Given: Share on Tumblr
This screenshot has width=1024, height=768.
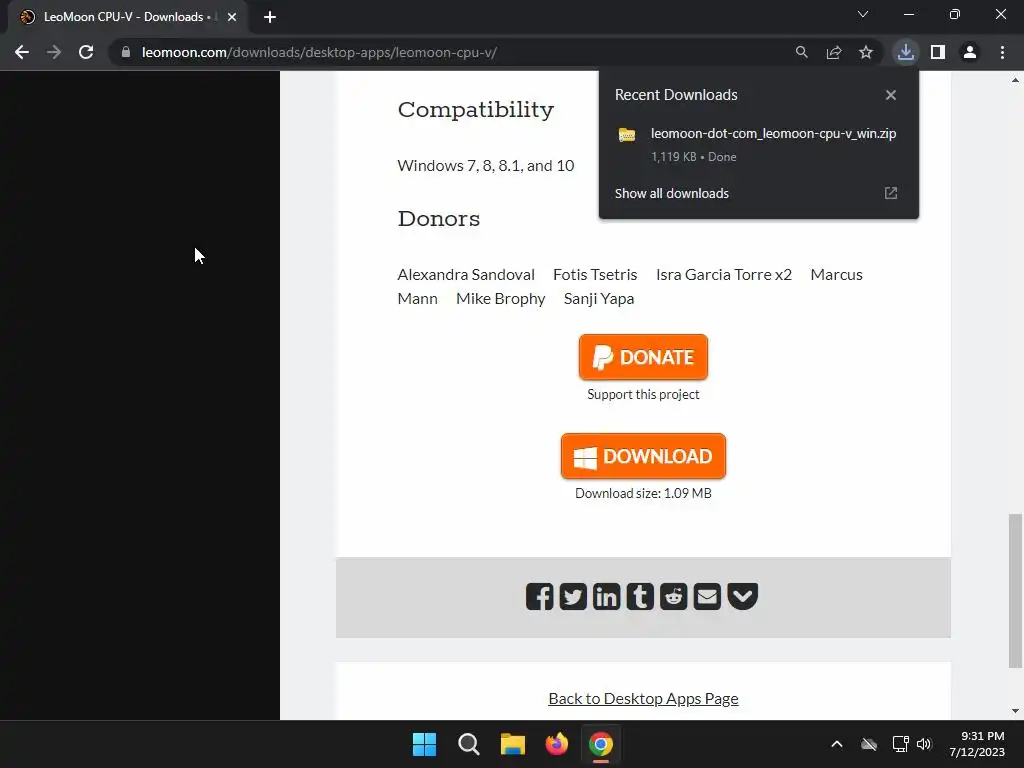Looking at the screenshot, I should point(640,596).
